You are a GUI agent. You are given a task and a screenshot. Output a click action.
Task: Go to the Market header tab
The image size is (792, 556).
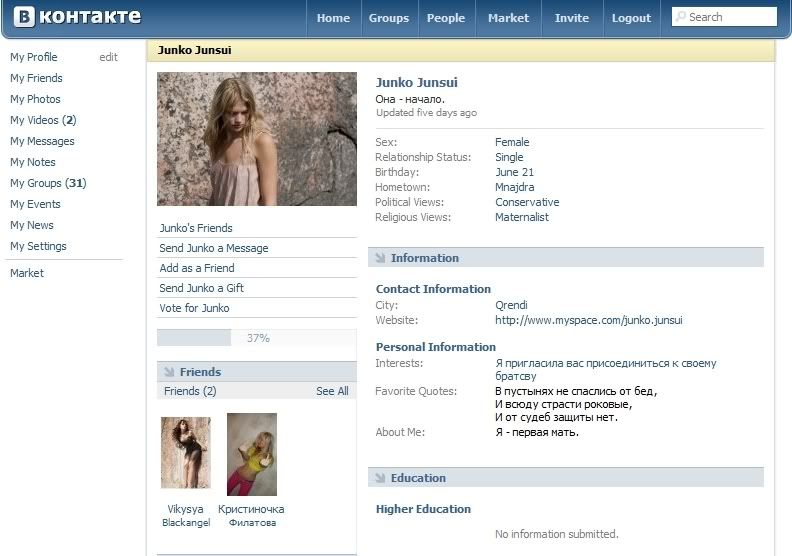tap(508, 18)
